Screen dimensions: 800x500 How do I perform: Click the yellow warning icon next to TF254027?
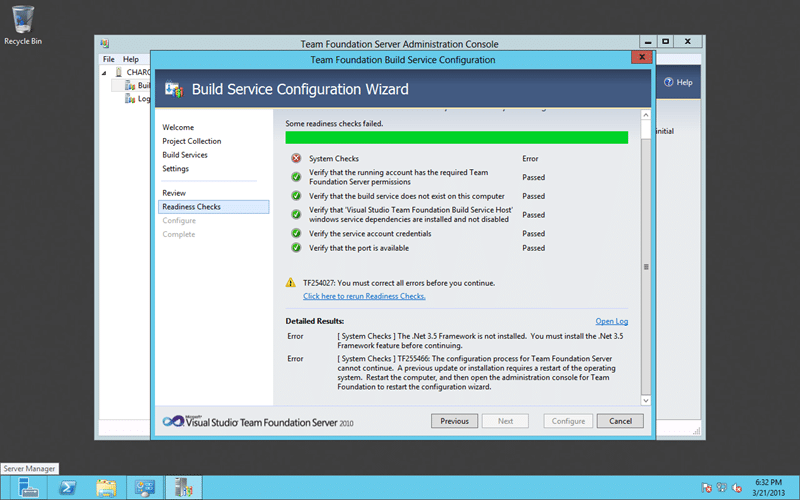290,283
